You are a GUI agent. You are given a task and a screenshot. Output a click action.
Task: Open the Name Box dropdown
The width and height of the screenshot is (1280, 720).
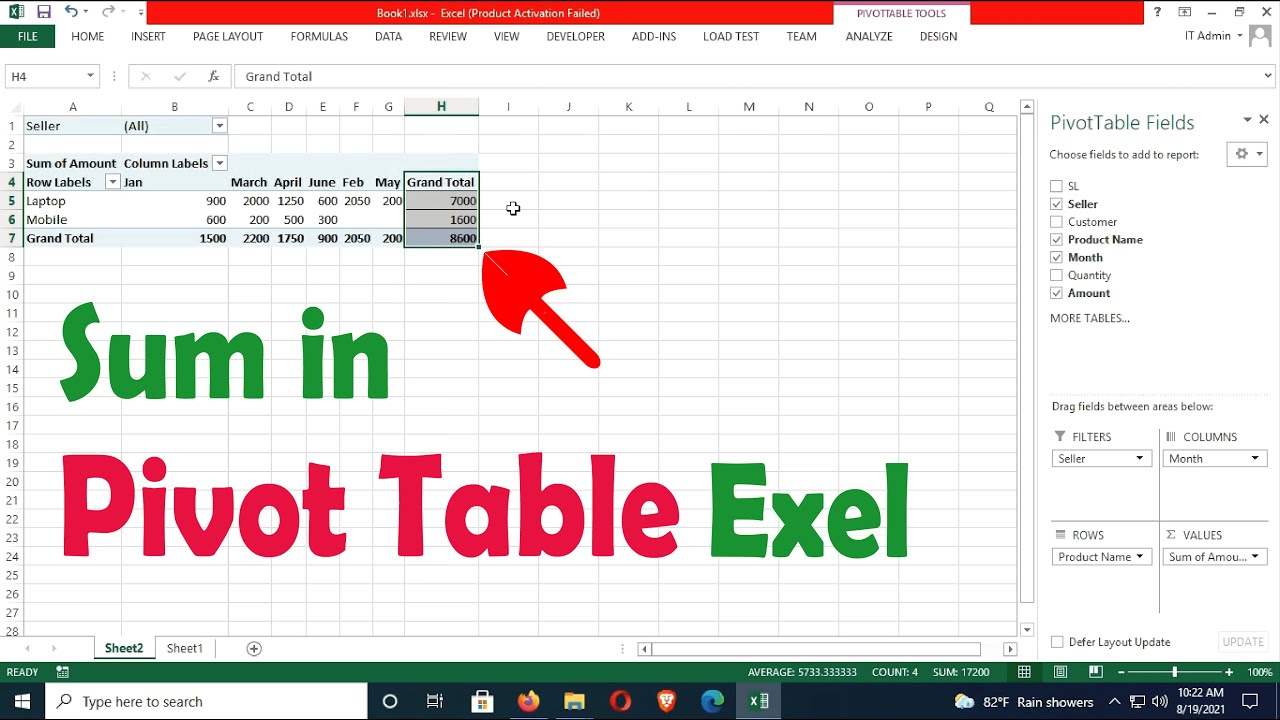[x=90, y=76]
